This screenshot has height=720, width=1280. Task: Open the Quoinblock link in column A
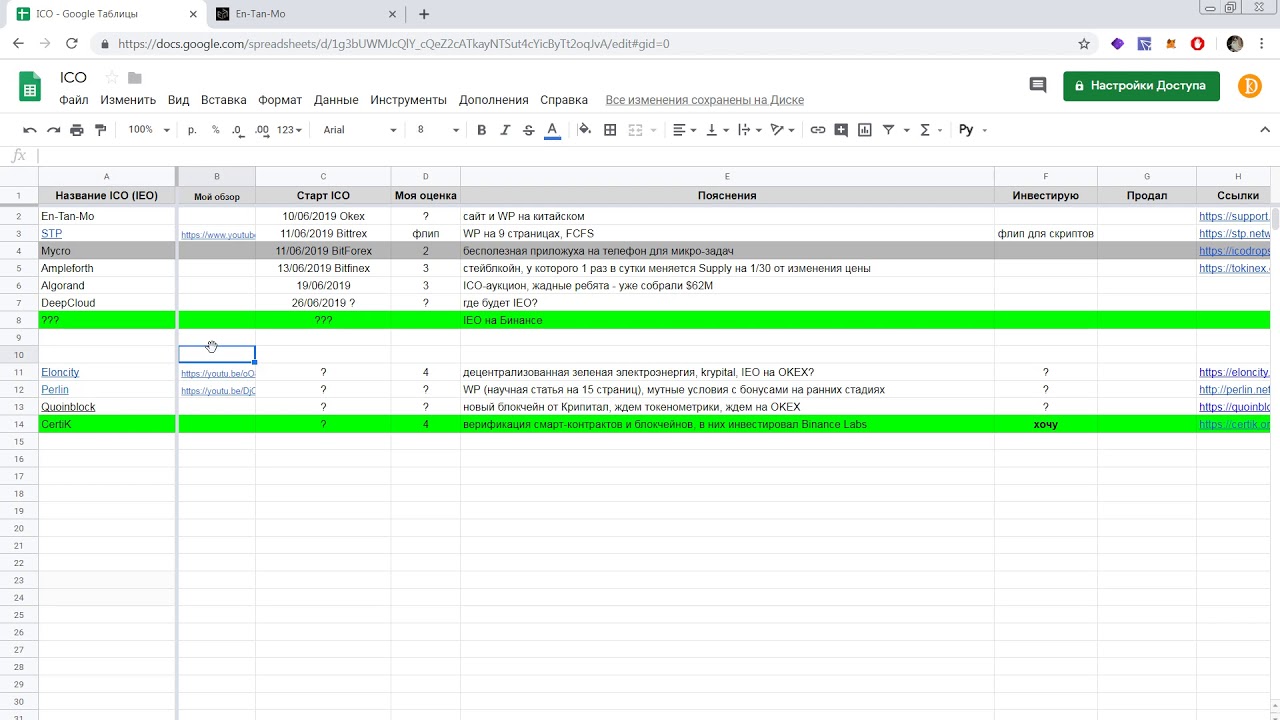(68, 407)
